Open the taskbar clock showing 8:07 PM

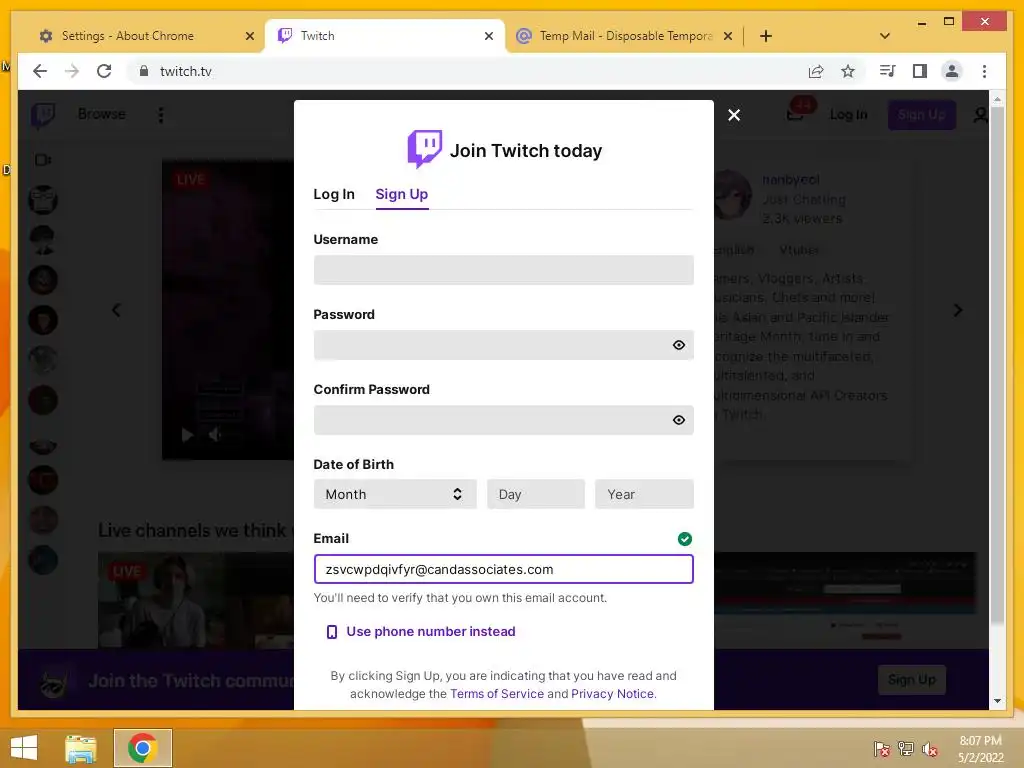point(980,749)
